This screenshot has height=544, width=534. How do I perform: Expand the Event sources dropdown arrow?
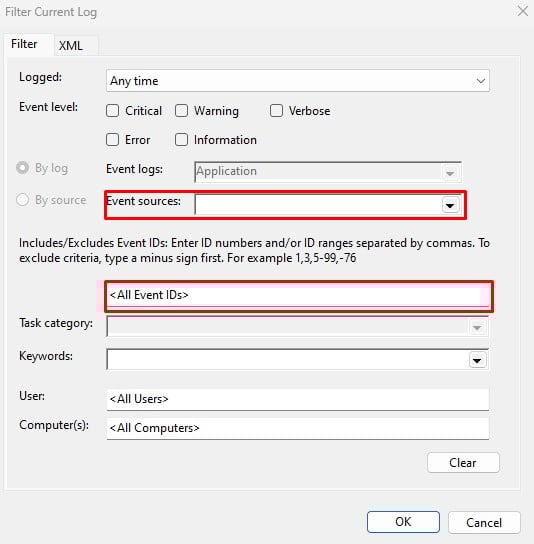click(x=450, y=205)
